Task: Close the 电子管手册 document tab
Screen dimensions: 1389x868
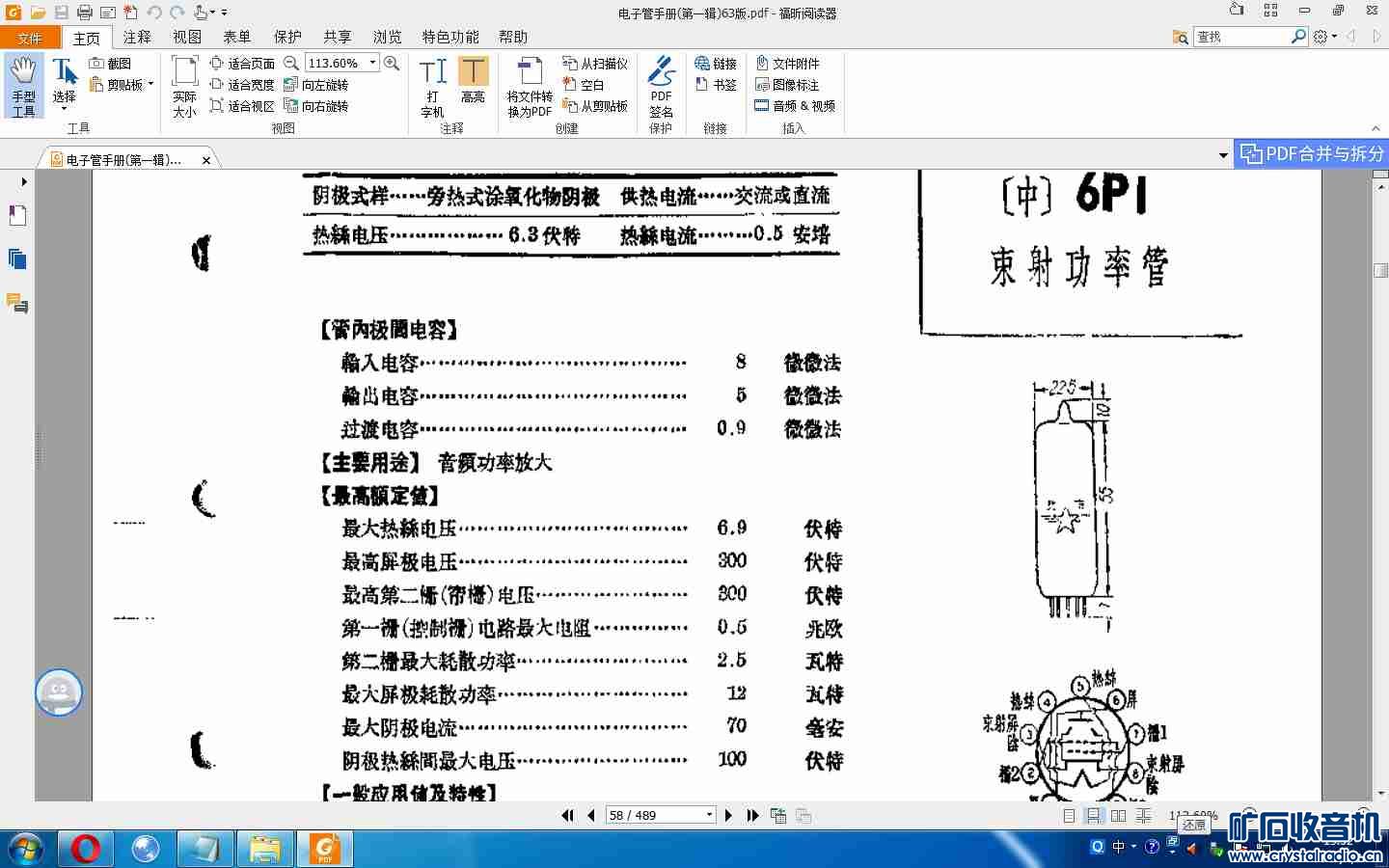Action: tap(206, 160)
